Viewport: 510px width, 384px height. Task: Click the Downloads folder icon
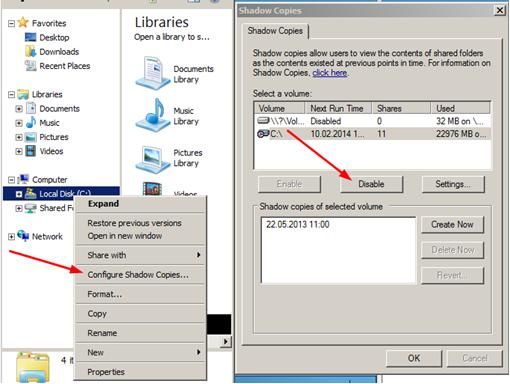30,51
